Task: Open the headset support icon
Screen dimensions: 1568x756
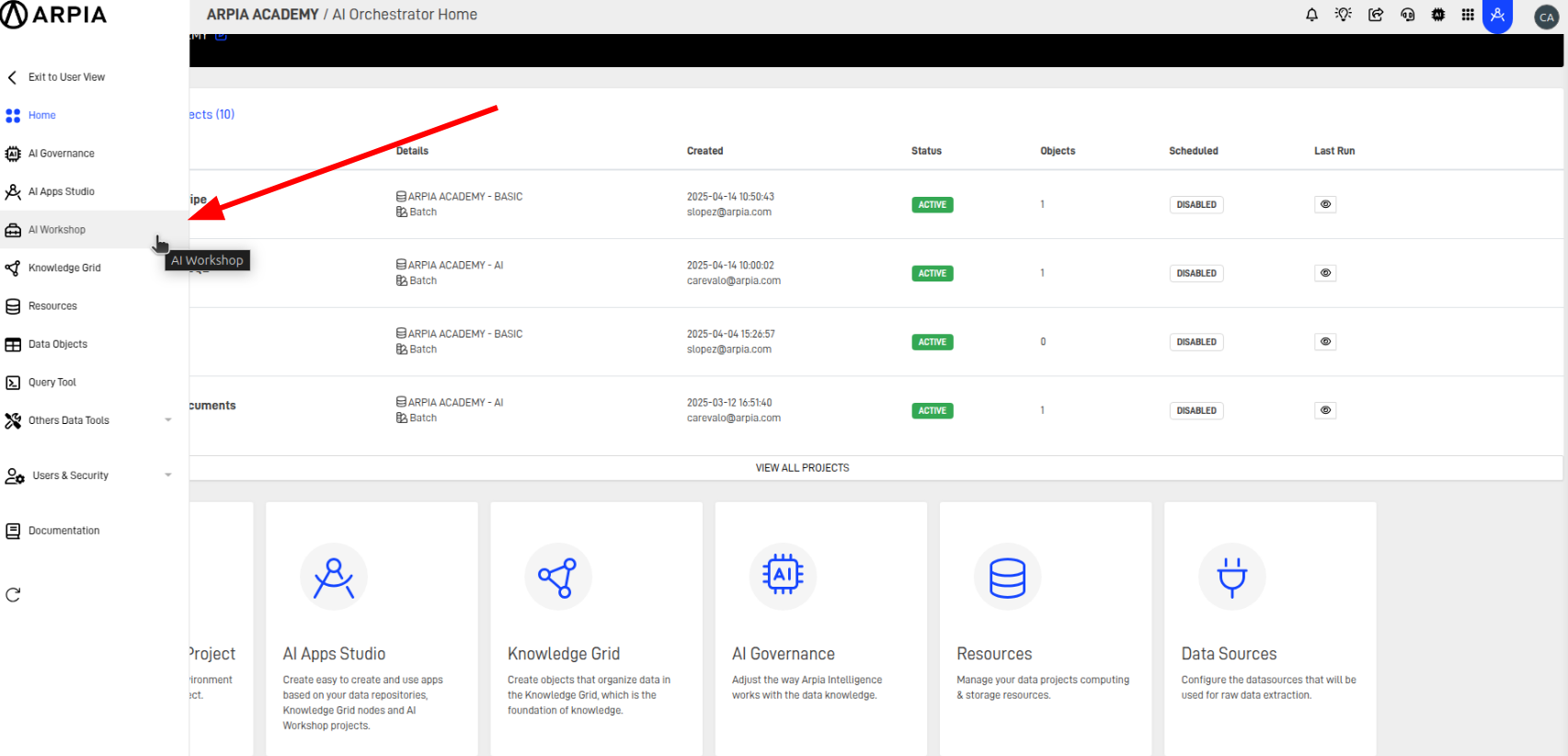Action: (1408, 15)
